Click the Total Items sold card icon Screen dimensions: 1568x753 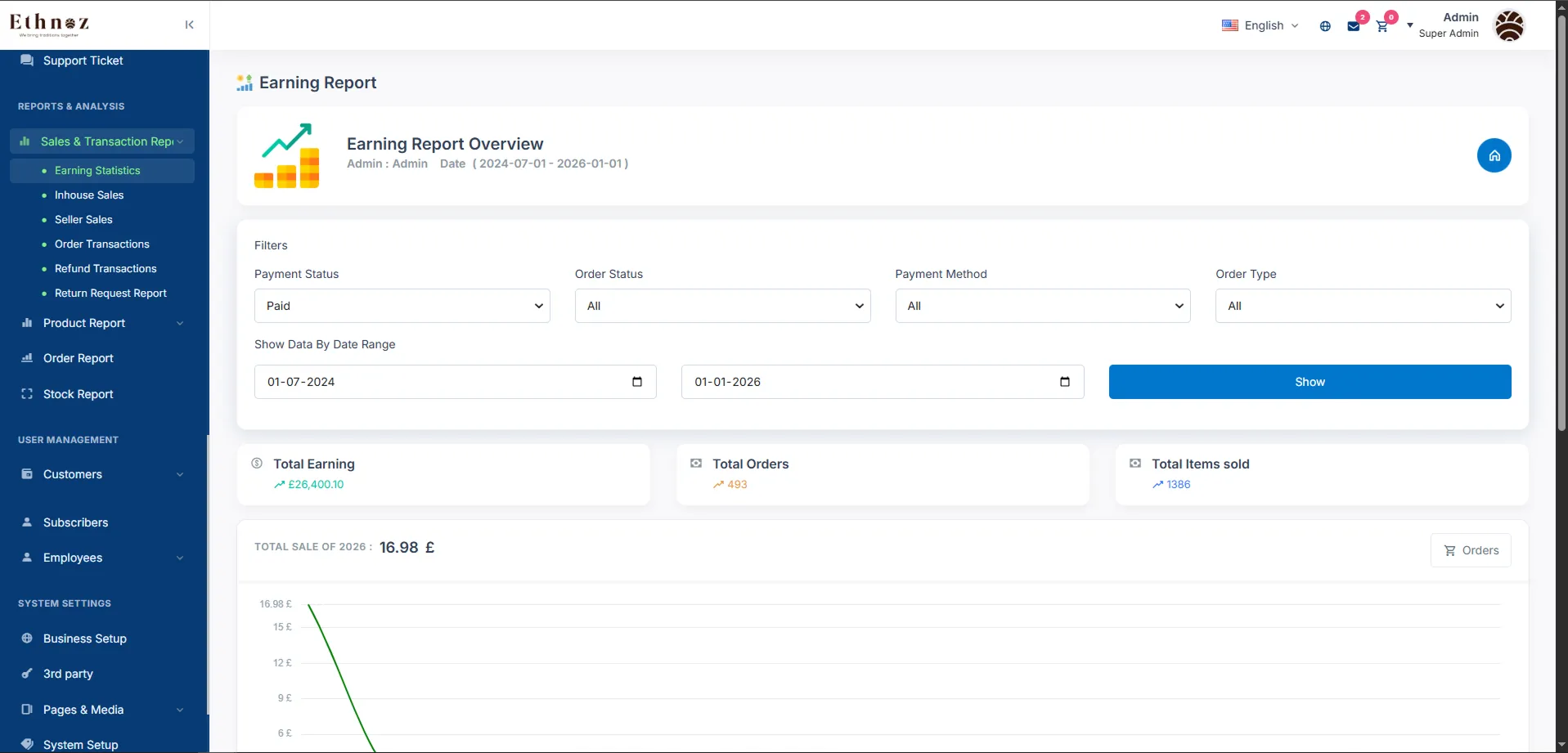1135,464
